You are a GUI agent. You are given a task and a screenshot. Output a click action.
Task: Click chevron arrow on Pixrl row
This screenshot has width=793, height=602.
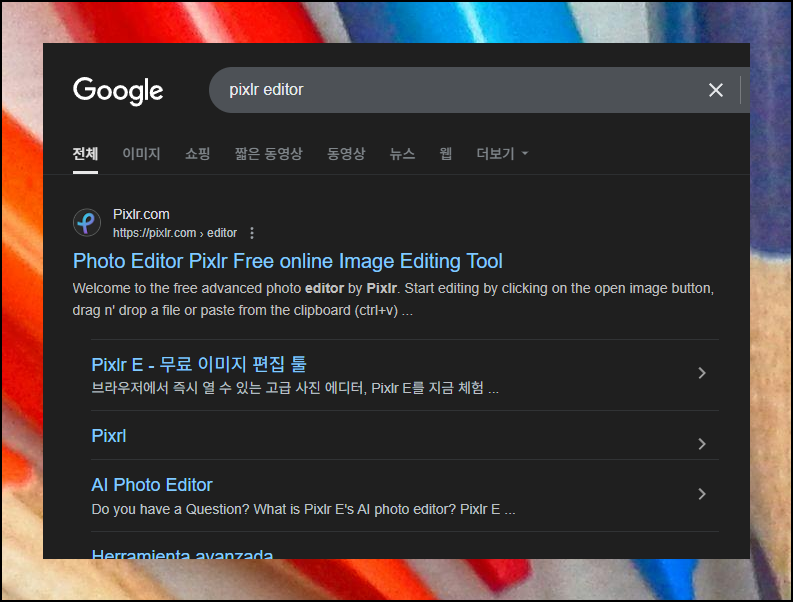coord(702,444)
